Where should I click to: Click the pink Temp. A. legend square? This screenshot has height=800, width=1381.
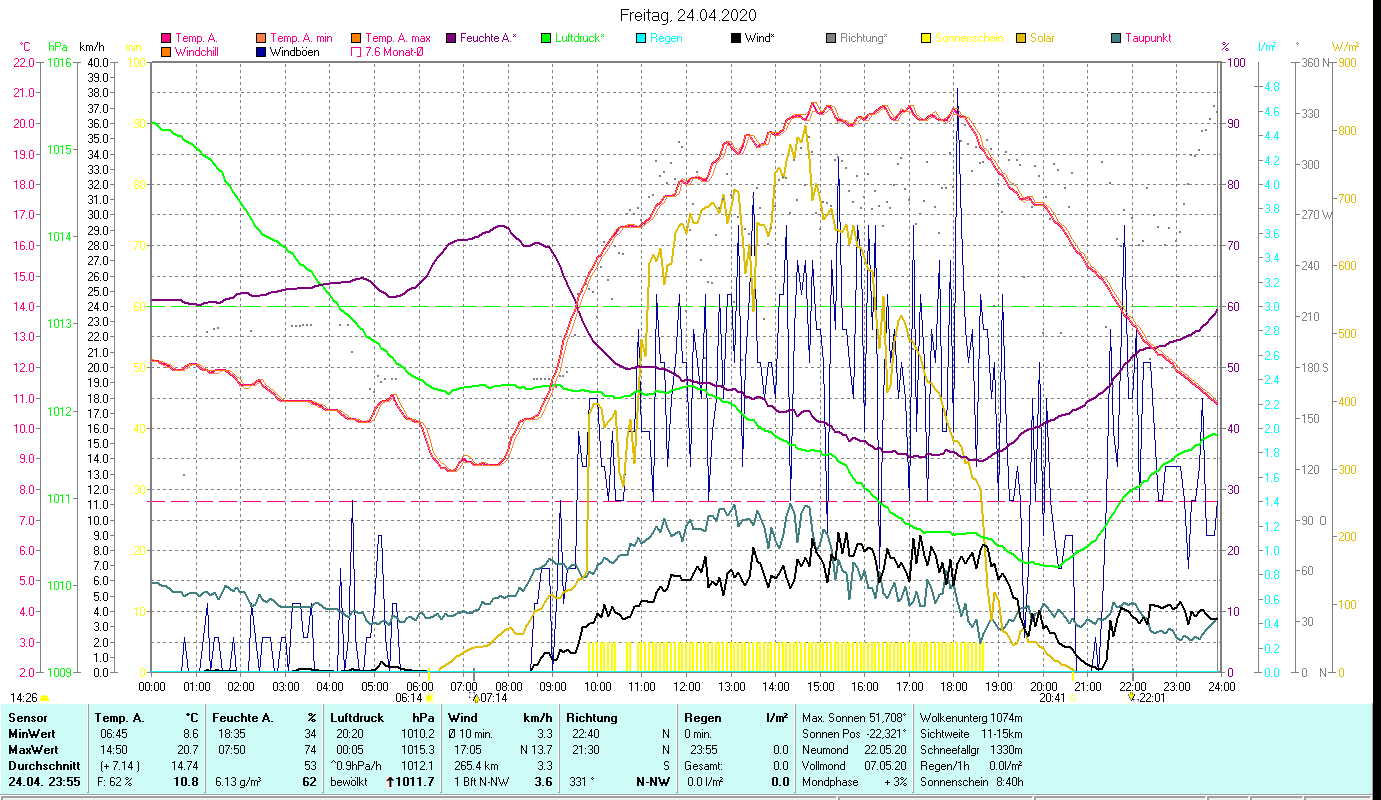(166, 39)
